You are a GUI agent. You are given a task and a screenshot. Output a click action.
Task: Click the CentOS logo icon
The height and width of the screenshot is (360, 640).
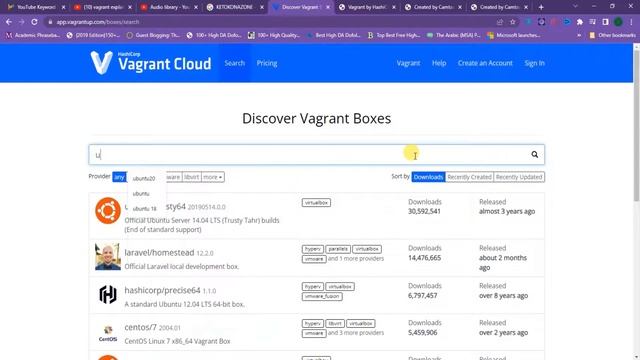click(x=108, y=333)
